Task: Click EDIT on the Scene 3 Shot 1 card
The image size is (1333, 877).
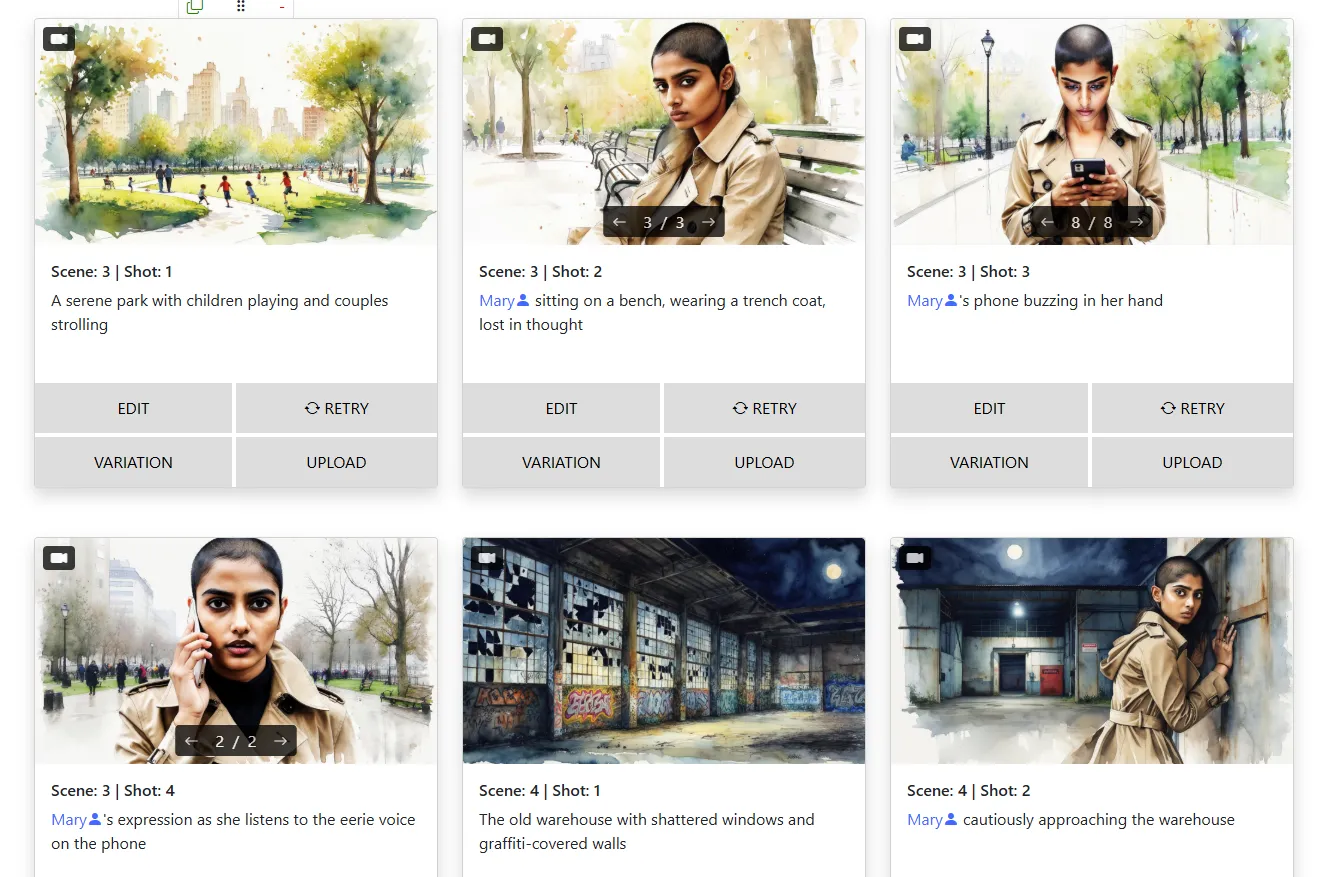Action: click(x=133, y=408)
